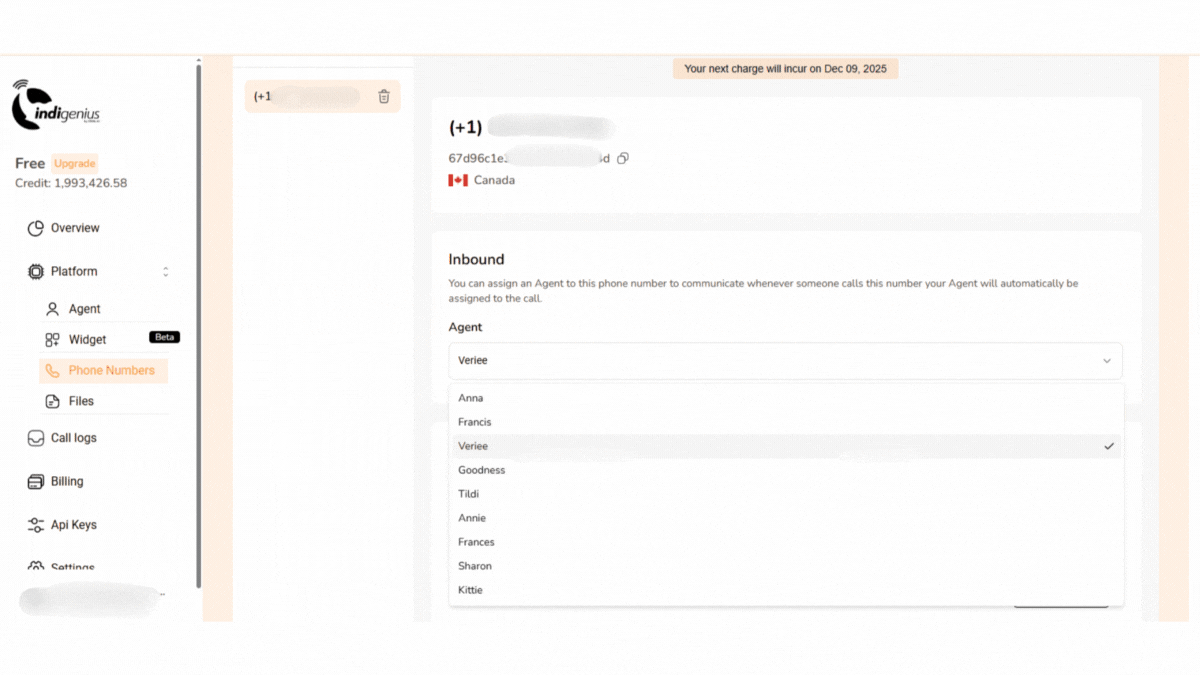Assign Kittie as the agent

[x=785, y=590]
